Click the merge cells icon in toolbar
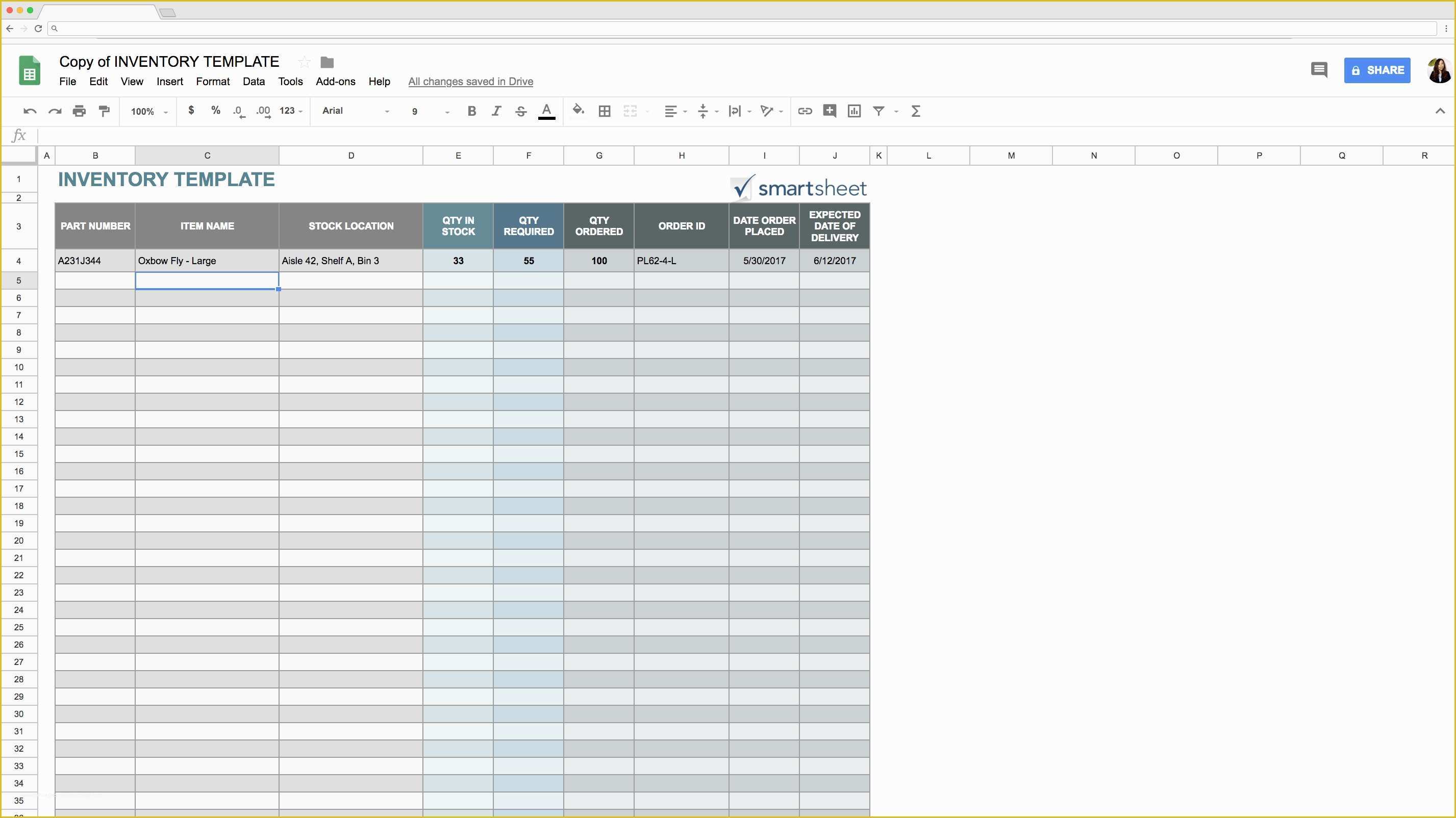 (629, 111)
